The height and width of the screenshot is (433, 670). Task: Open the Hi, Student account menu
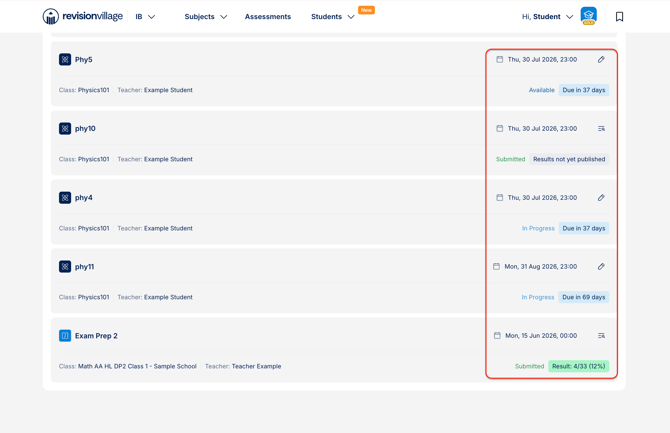click(547, 17)
